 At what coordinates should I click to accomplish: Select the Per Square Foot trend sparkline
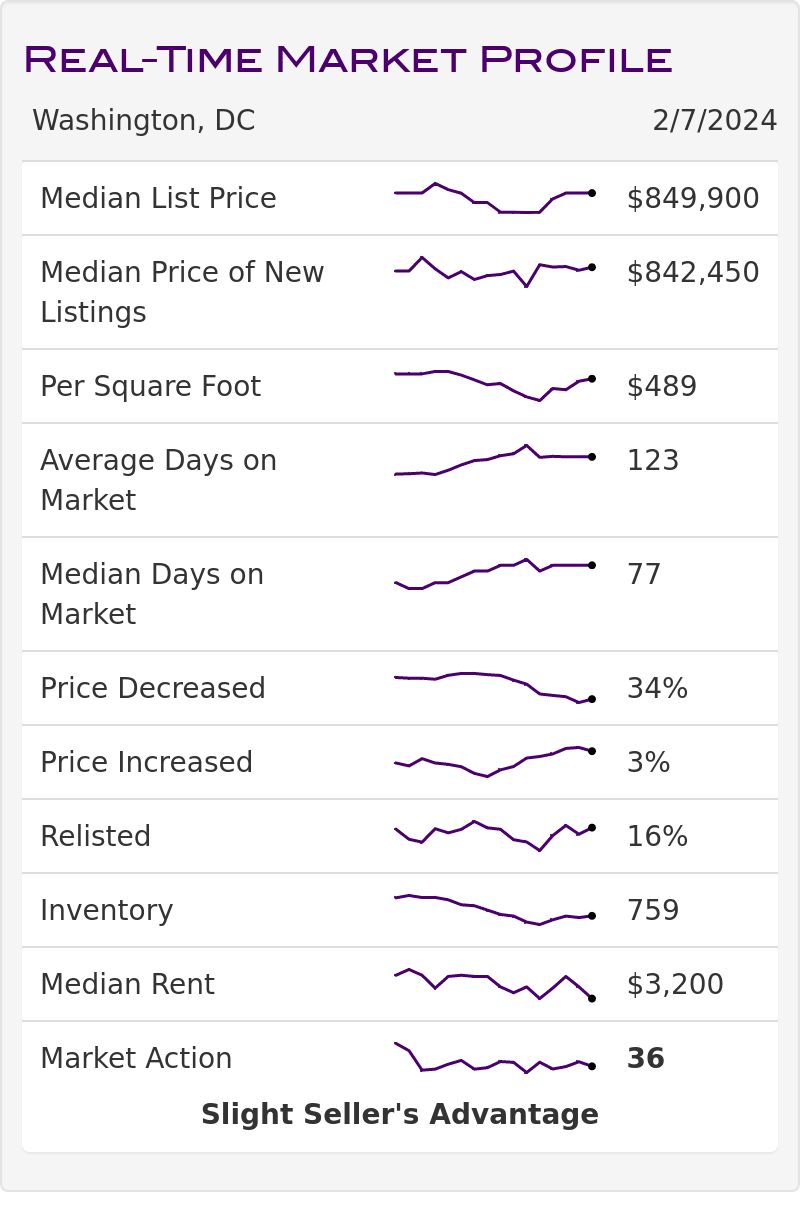click(x=494, y=386)
